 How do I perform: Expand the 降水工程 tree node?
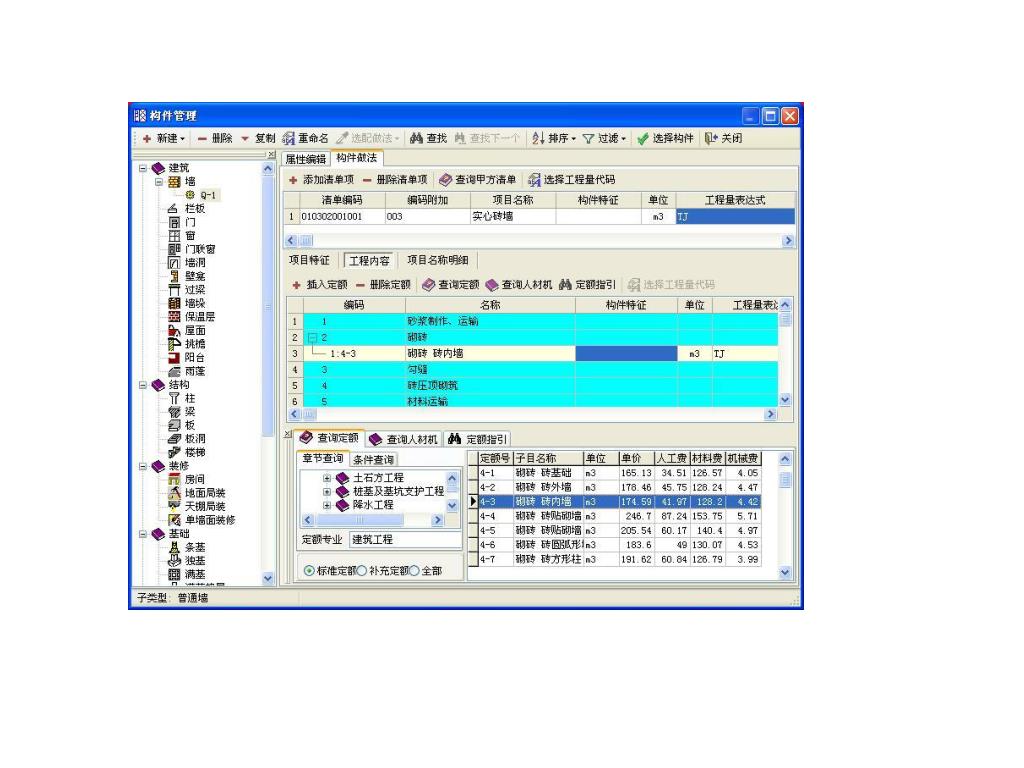(327, 505)
